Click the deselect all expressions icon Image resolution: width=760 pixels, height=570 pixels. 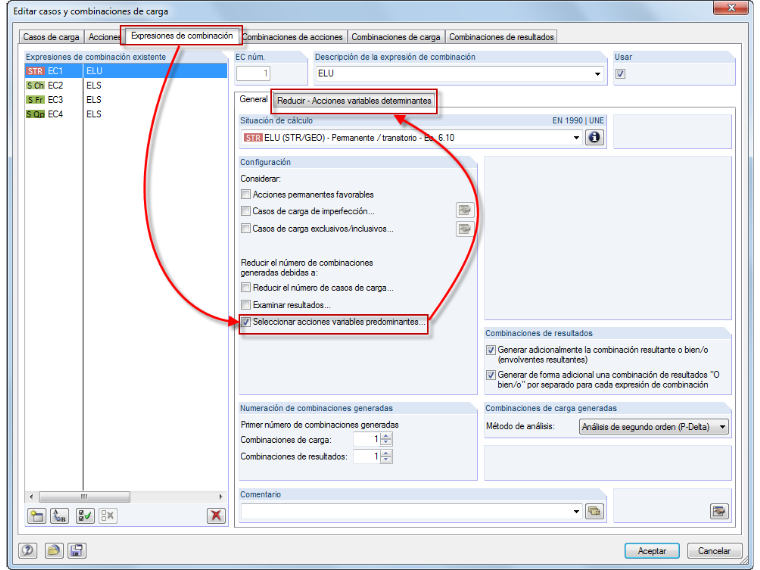[108, 516]
